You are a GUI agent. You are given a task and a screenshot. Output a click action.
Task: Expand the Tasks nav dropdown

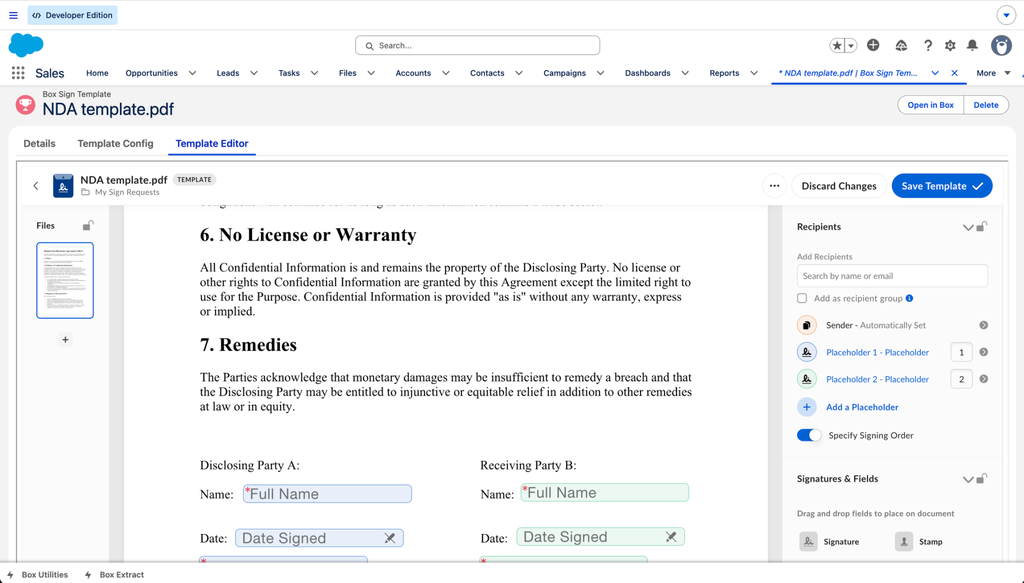(x=314, y=73)
